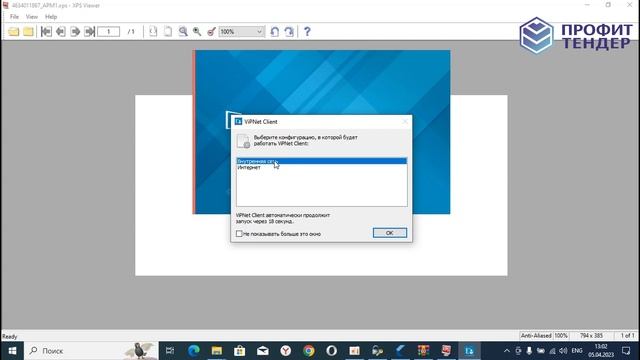This screenshot has width=640, height=360.
Task: Open Google Chrome from taskbar
Action: point(309,351)
